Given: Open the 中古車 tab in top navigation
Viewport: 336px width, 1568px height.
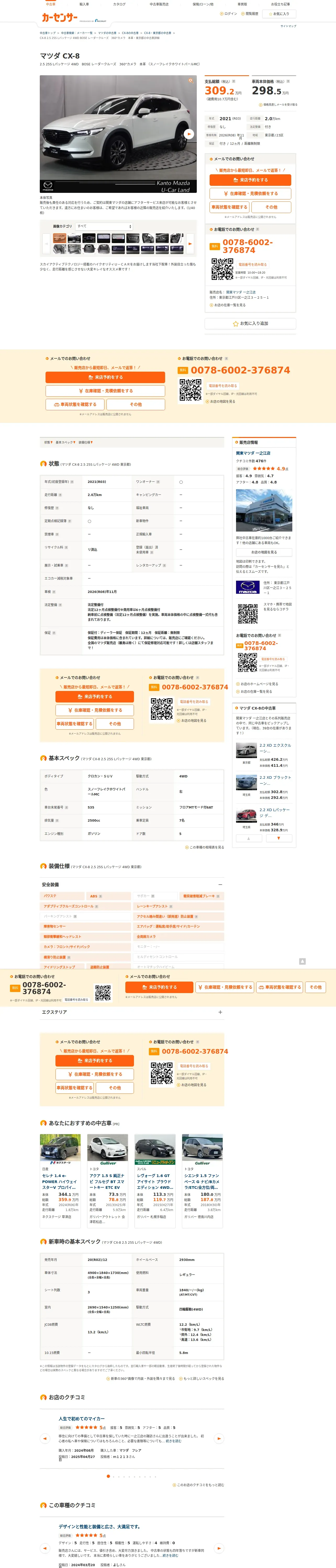Looking at the screenshot, I should (51, 4).
